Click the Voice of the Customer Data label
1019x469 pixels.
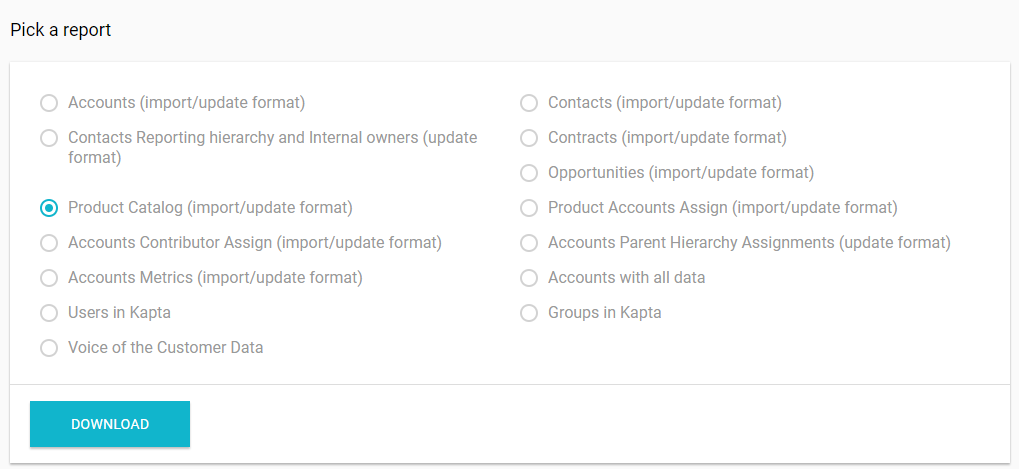pos(166,348)
